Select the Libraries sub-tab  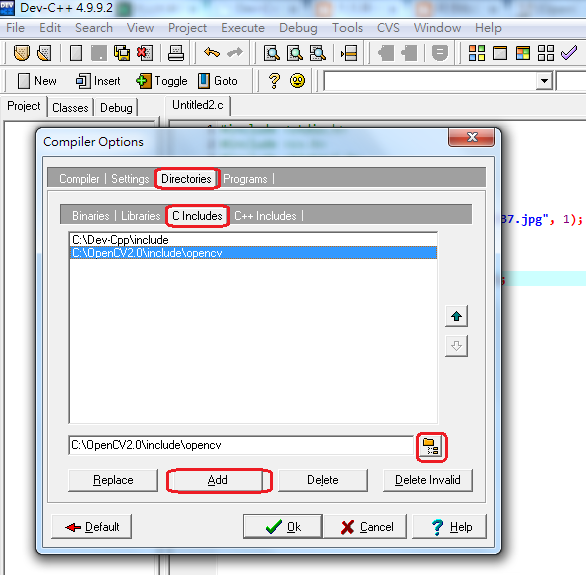pos(141,216)
